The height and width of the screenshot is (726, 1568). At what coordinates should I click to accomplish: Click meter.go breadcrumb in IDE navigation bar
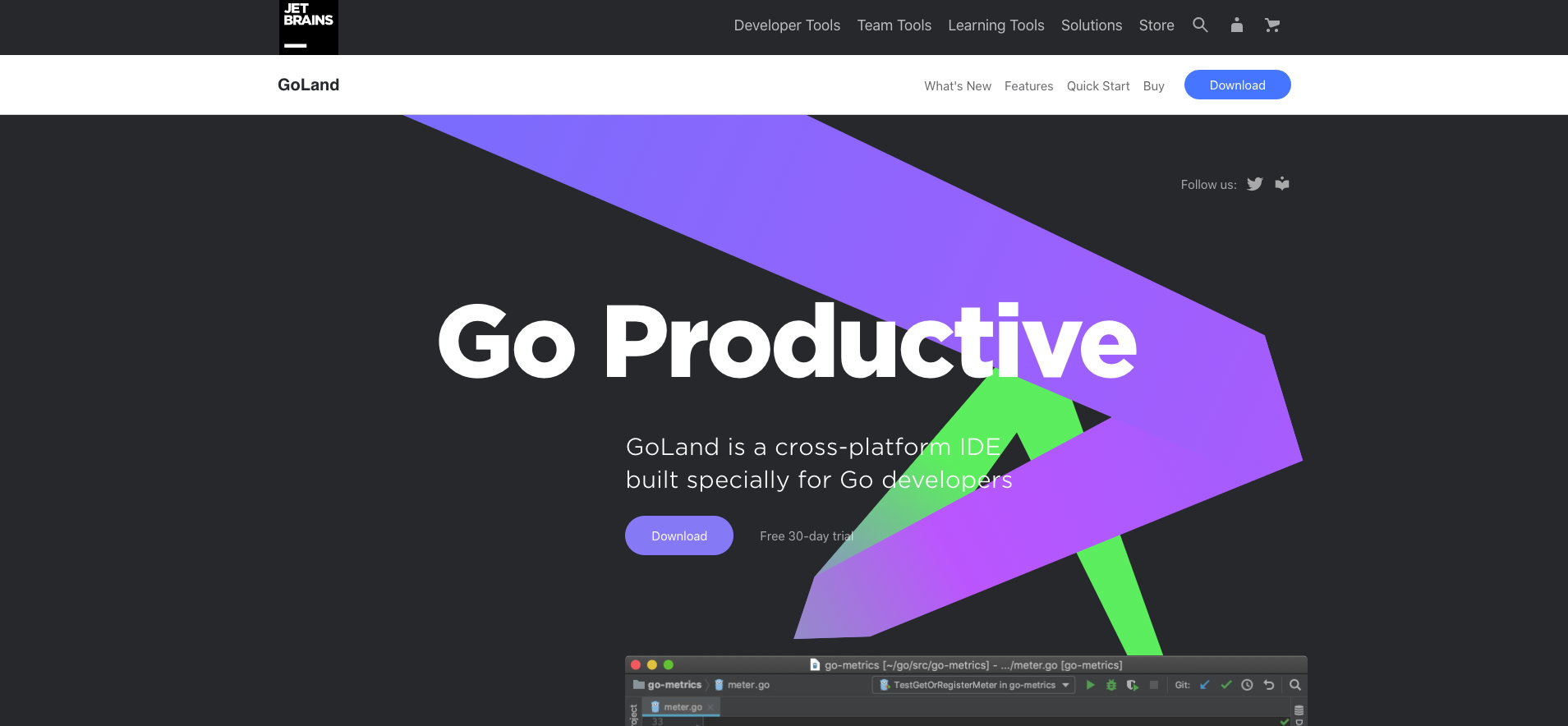pyautogui.click(x=742, y=685)
